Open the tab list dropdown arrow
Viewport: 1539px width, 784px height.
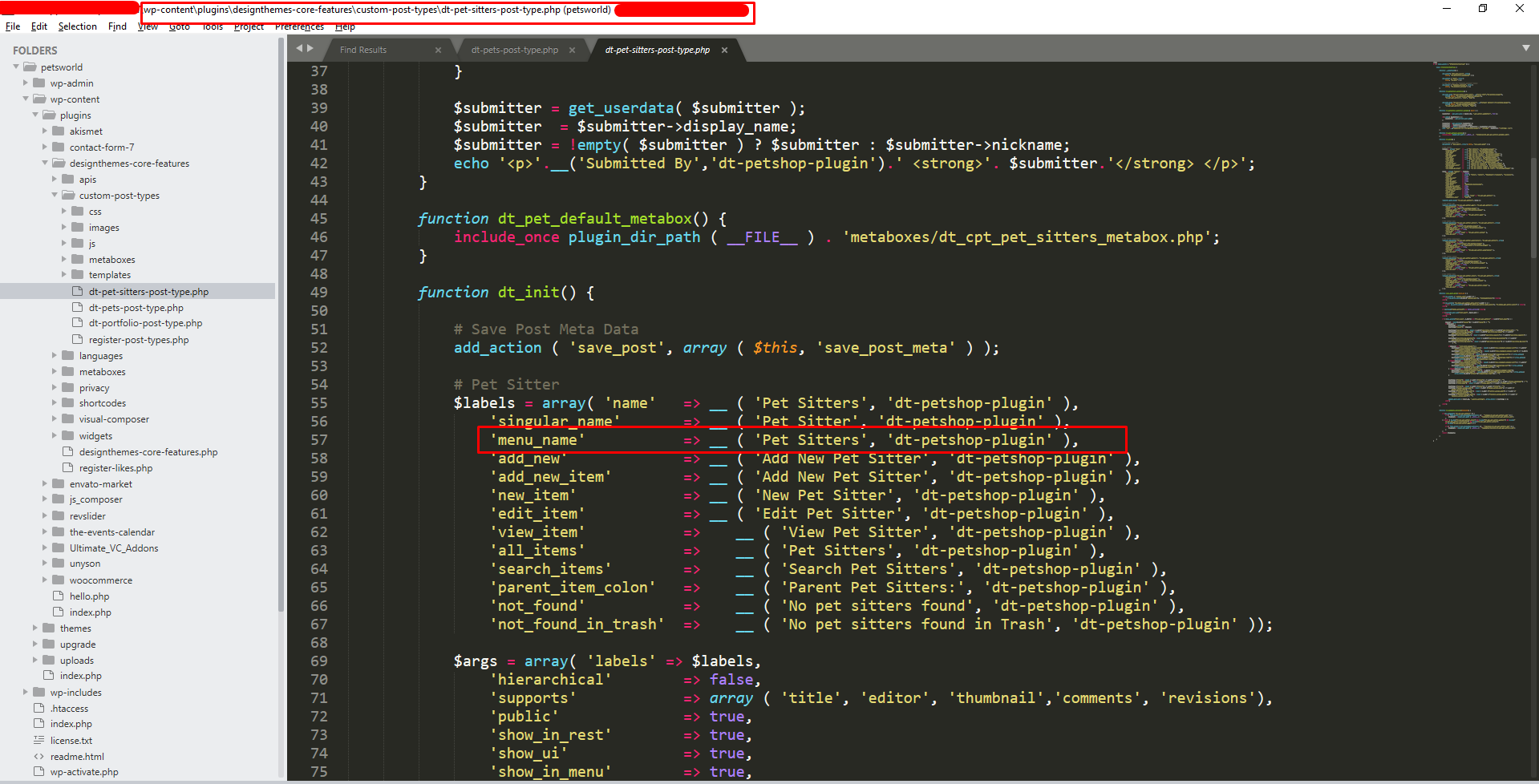click(x=1526, y=48)
